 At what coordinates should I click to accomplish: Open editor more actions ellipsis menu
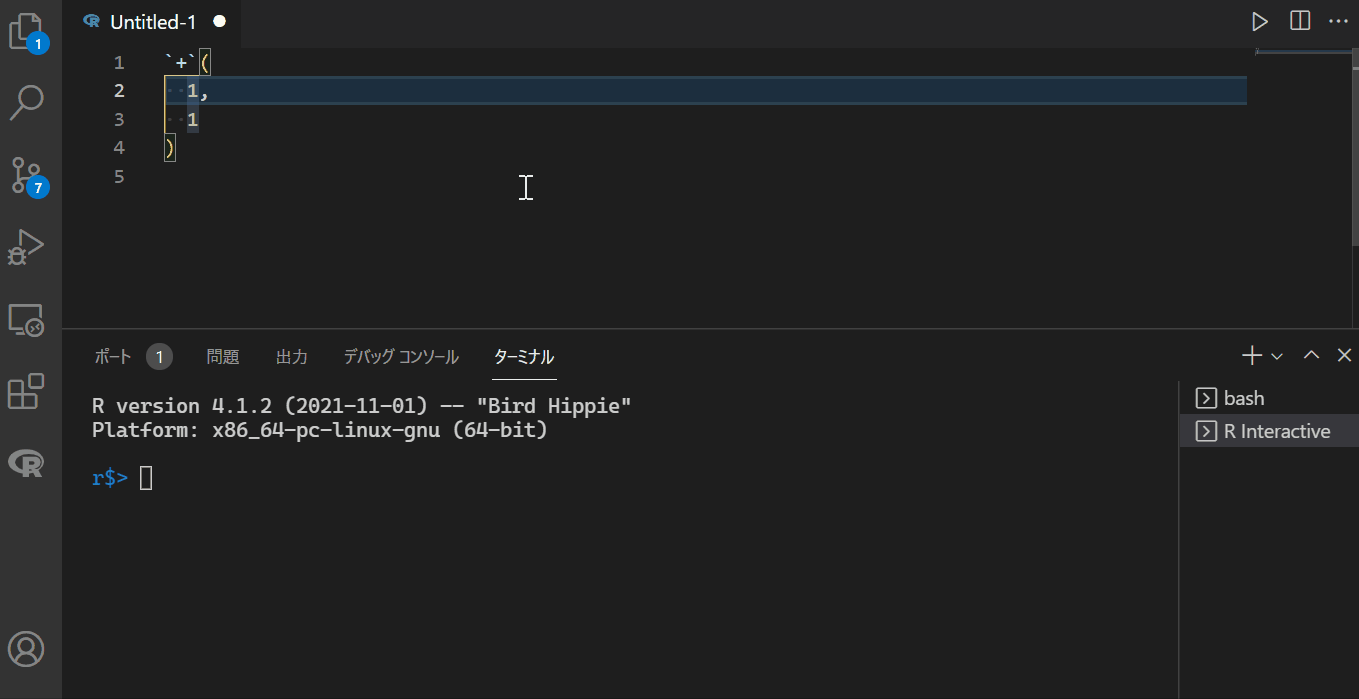coord(1338,20)
